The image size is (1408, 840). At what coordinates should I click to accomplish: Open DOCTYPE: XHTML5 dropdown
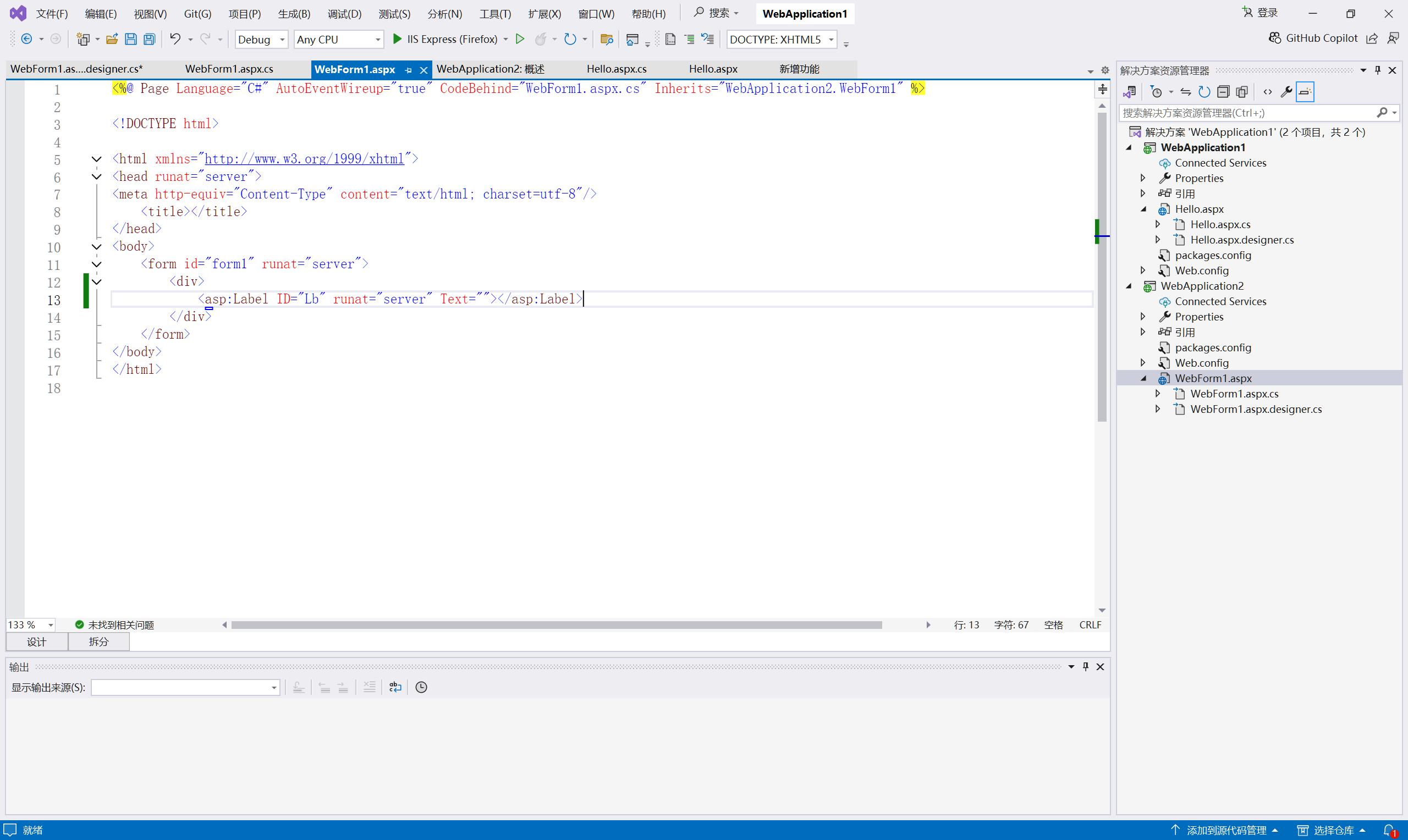[x=782, y=39]
